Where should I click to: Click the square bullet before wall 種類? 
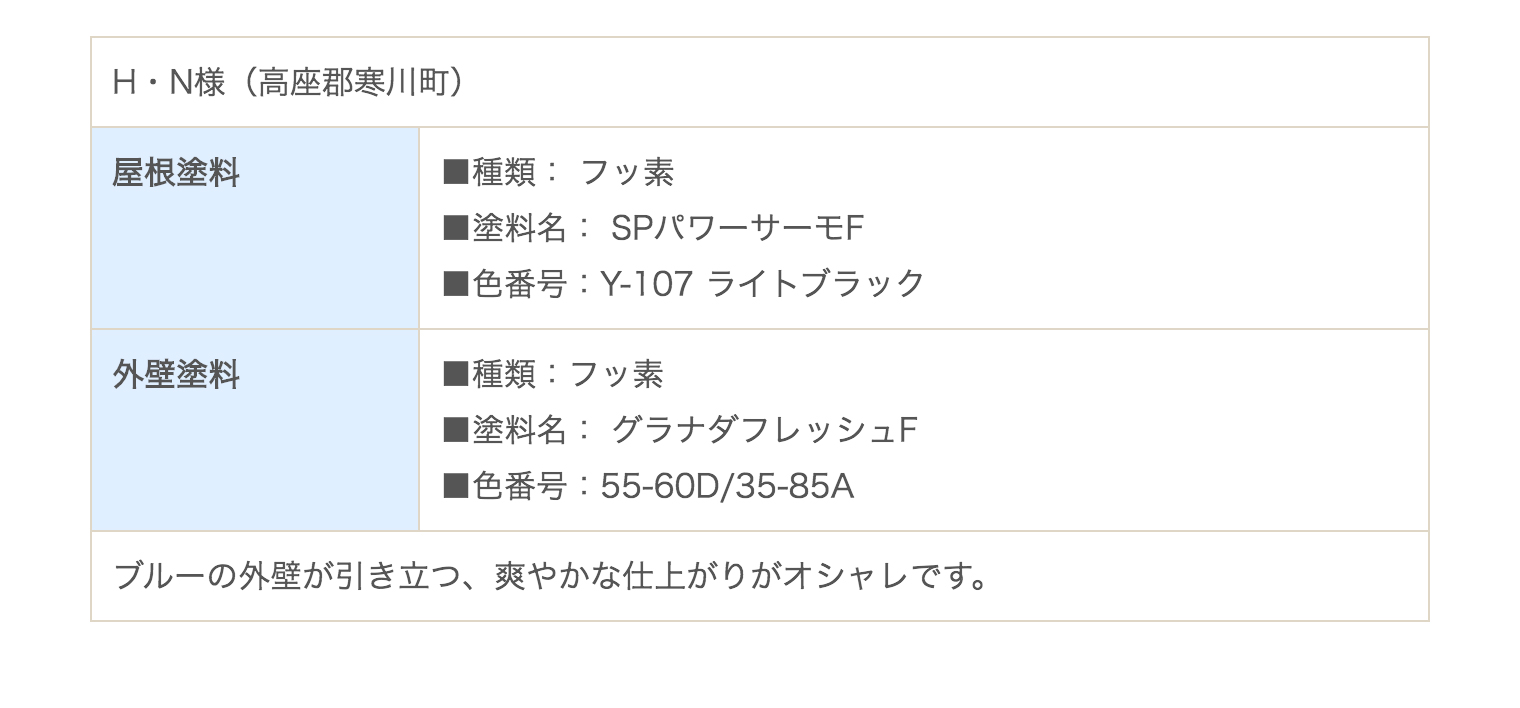pos(456,376)
